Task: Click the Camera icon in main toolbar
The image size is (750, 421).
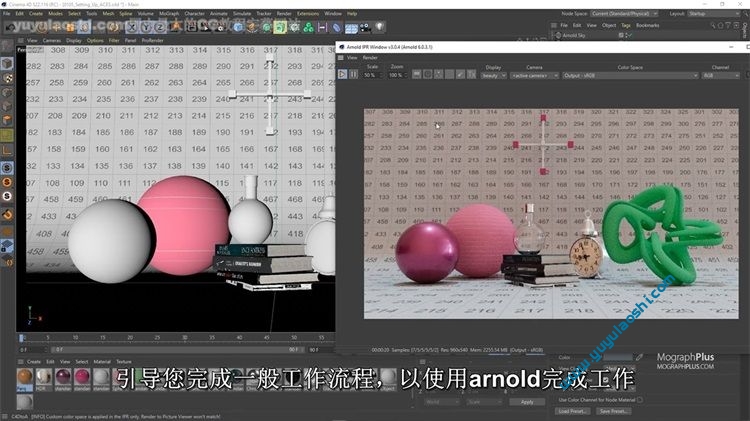Action: click(x=365, y=27)
